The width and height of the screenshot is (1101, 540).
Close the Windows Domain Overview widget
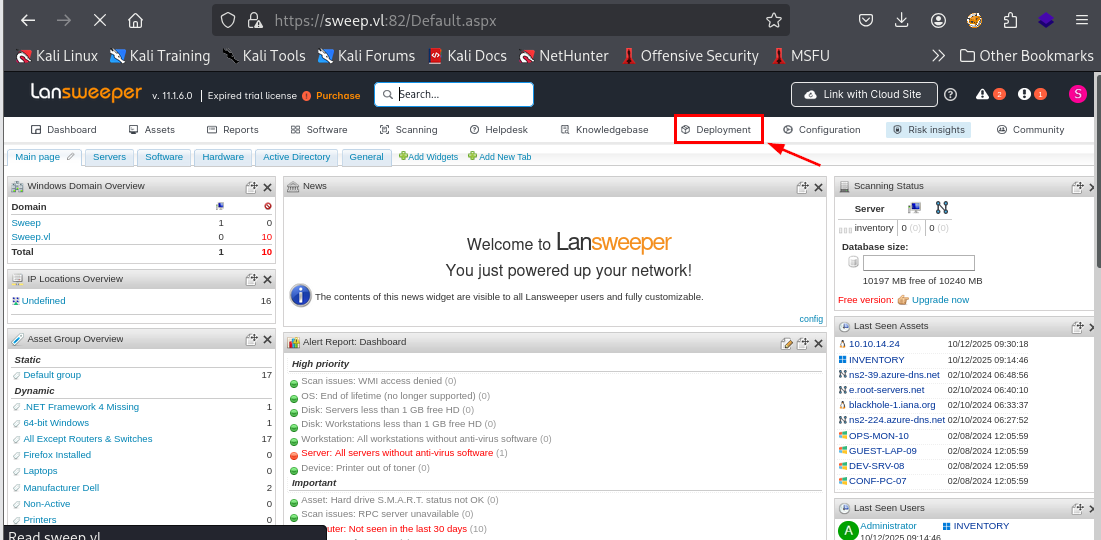pos(267,187)
